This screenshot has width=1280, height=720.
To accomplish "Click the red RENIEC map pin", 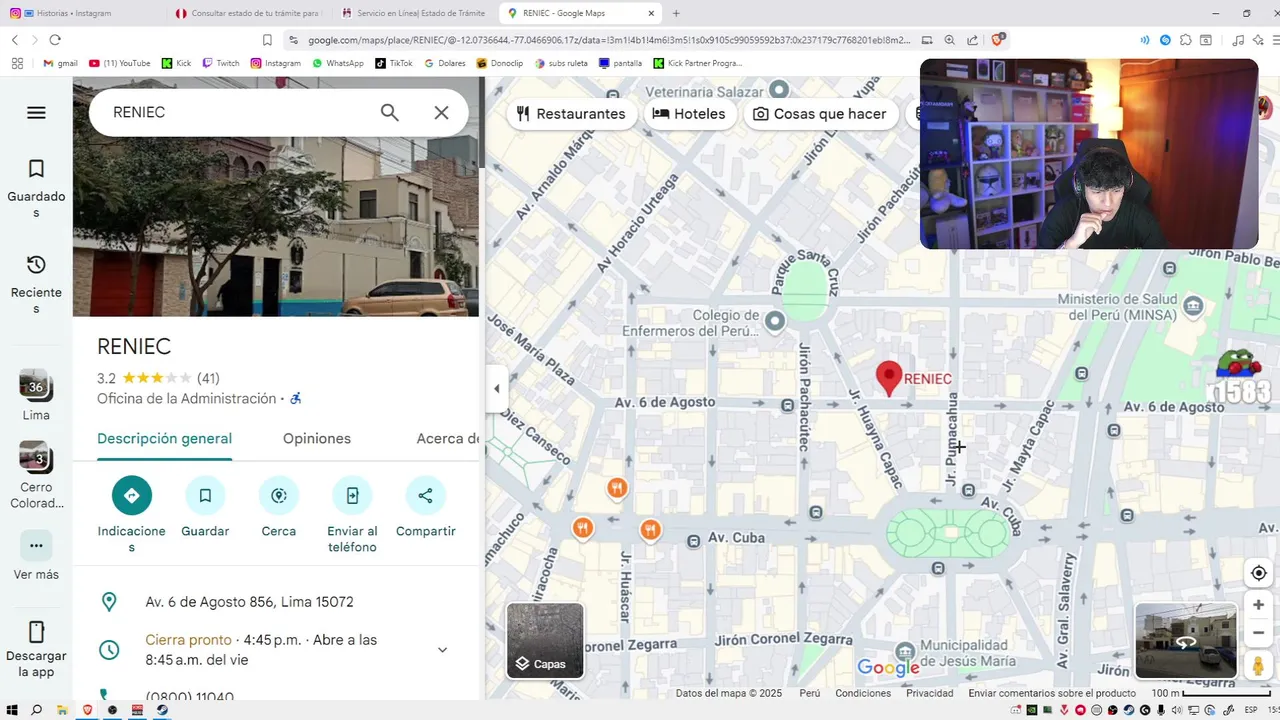I will pyautogui.click(x=888, y=378).
